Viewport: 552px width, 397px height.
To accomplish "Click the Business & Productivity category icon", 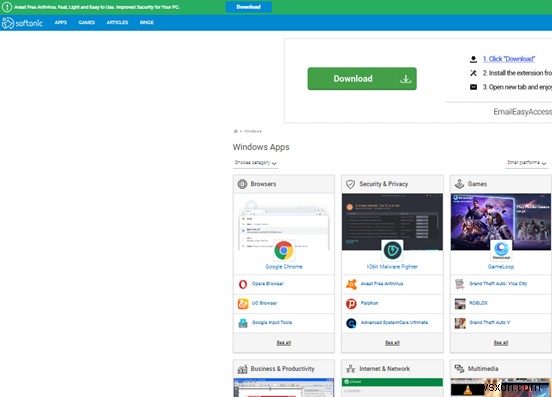I will pyautogui.click(x=242, y=369).
